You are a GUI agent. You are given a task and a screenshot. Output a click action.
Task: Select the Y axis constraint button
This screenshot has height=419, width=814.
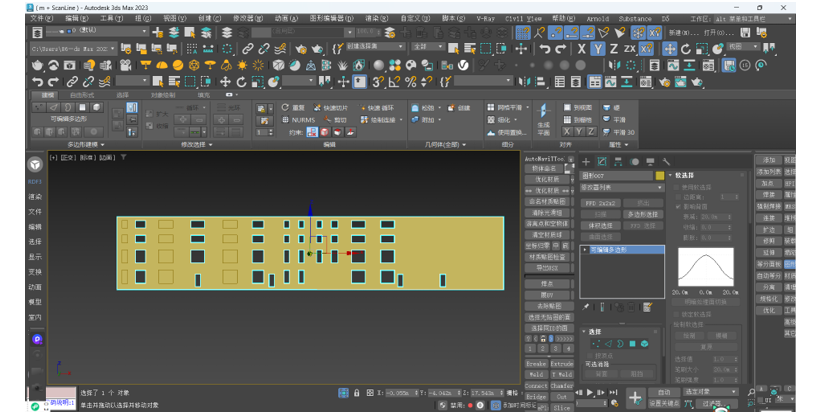pyautogui.click(x=598, y=49)
